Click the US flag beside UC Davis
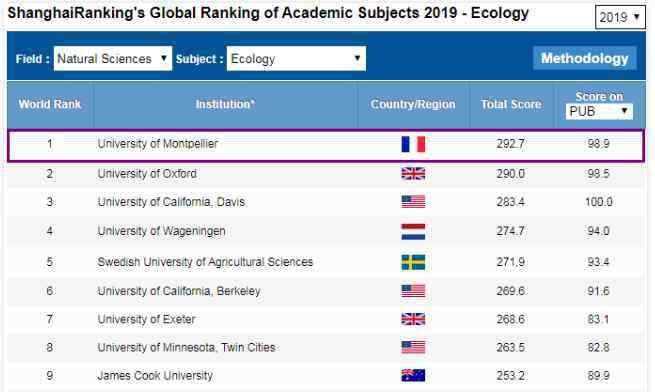This screenshot has width=655, height=392. tap(413, 202)
